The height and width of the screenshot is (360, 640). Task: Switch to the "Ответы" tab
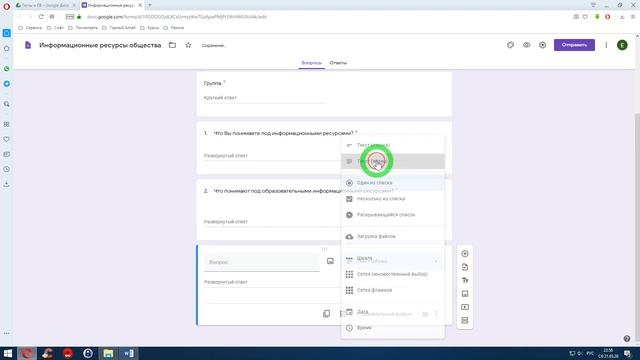[x=338, y=63]
